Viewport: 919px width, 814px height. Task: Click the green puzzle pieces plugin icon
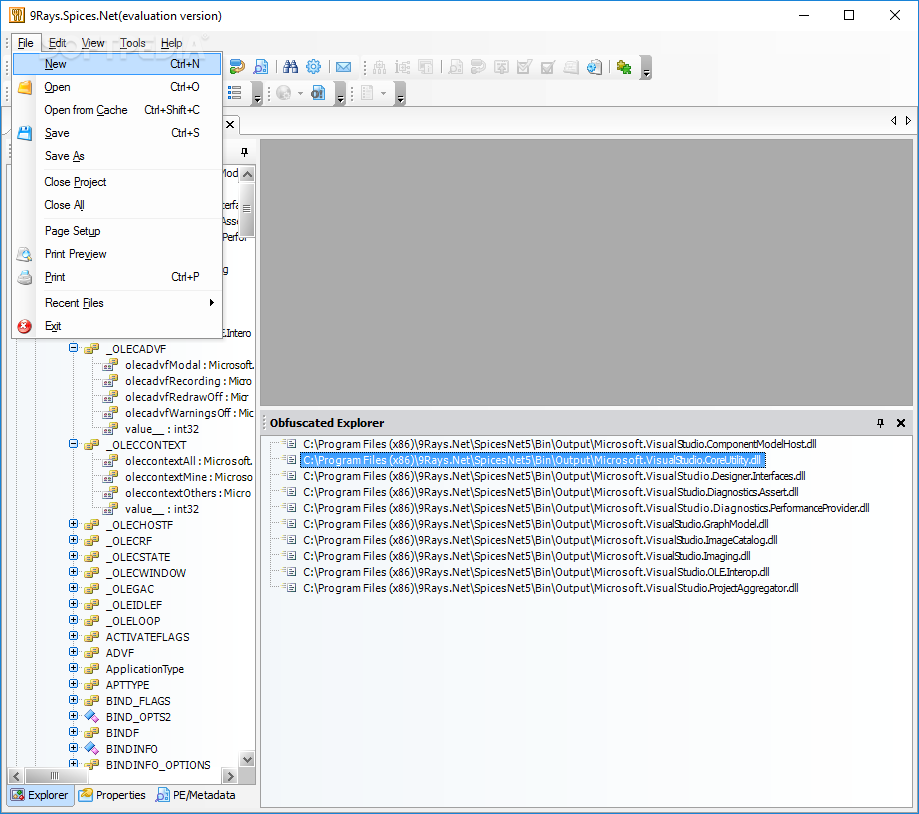tap(624, 67)
